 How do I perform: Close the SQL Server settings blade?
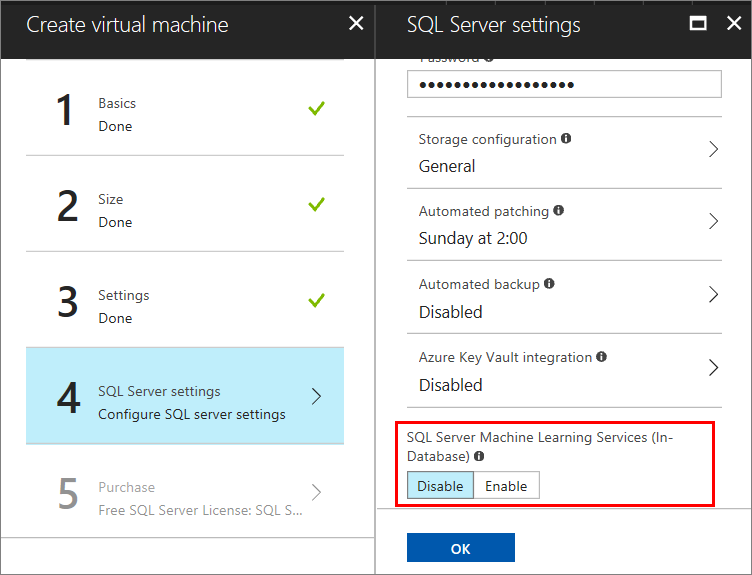[733, 24]
